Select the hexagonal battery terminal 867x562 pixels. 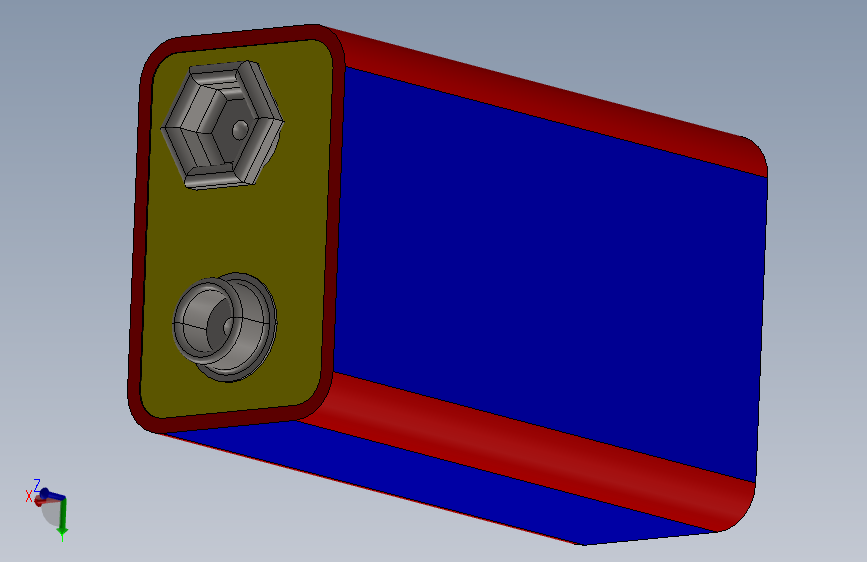point(222,126)
